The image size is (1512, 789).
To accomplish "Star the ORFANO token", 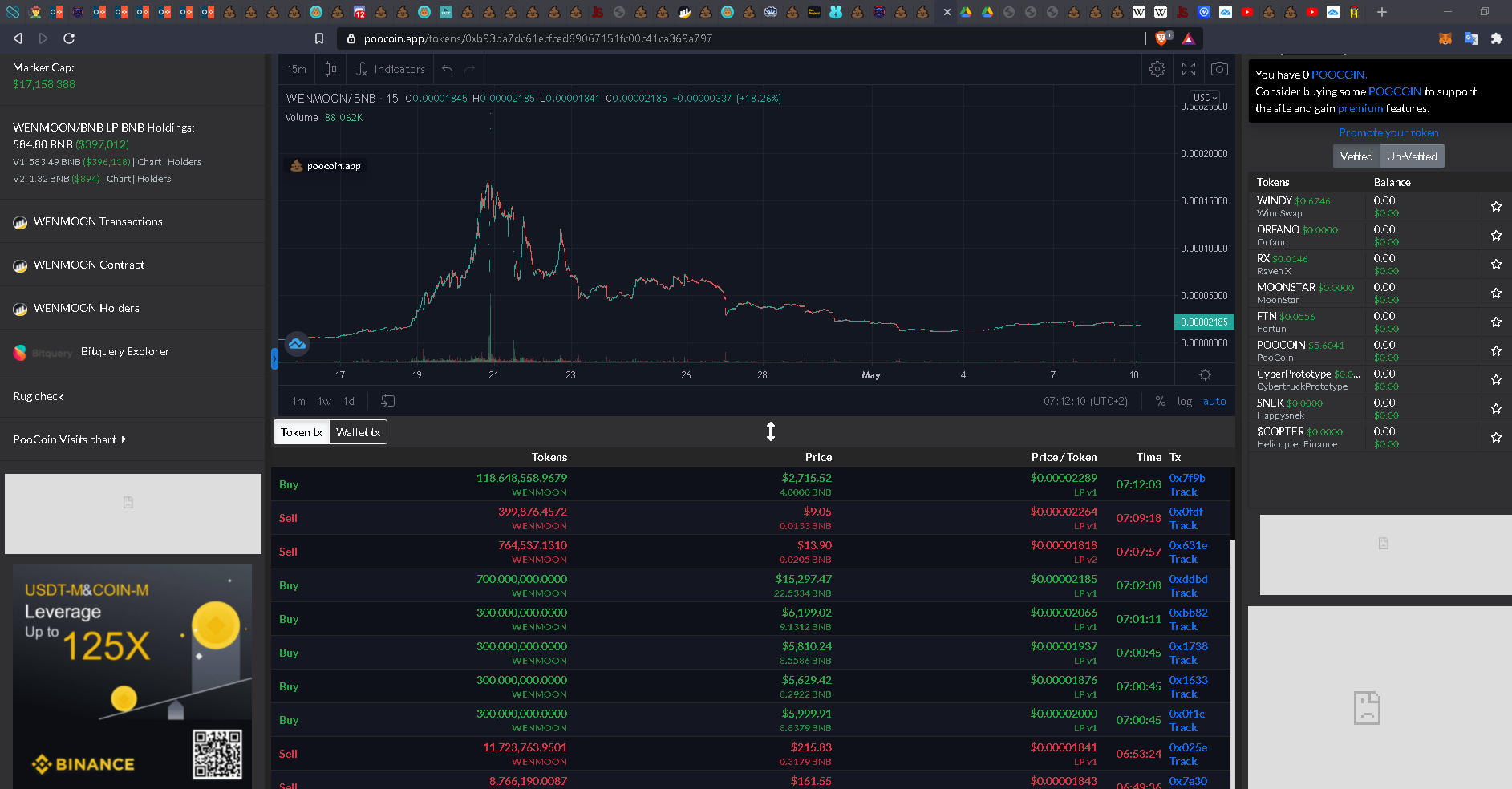I will pos(1496,236).
